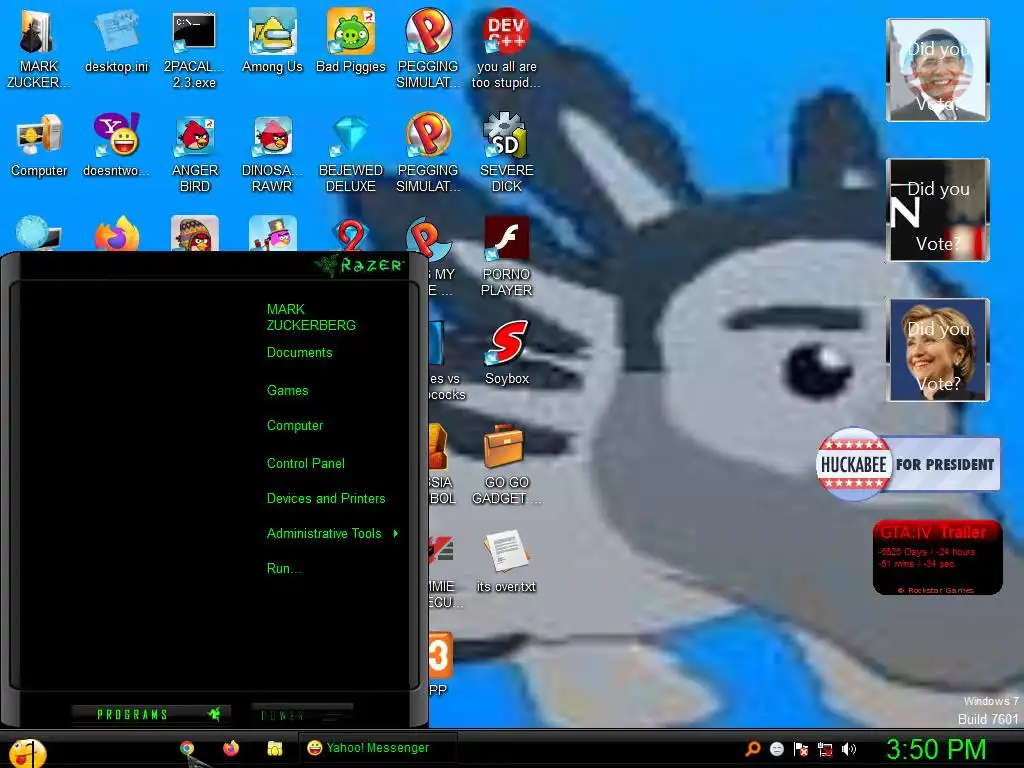
Task: Launch DINOSA... RAWR shortcut
Action: pos(272,153)
